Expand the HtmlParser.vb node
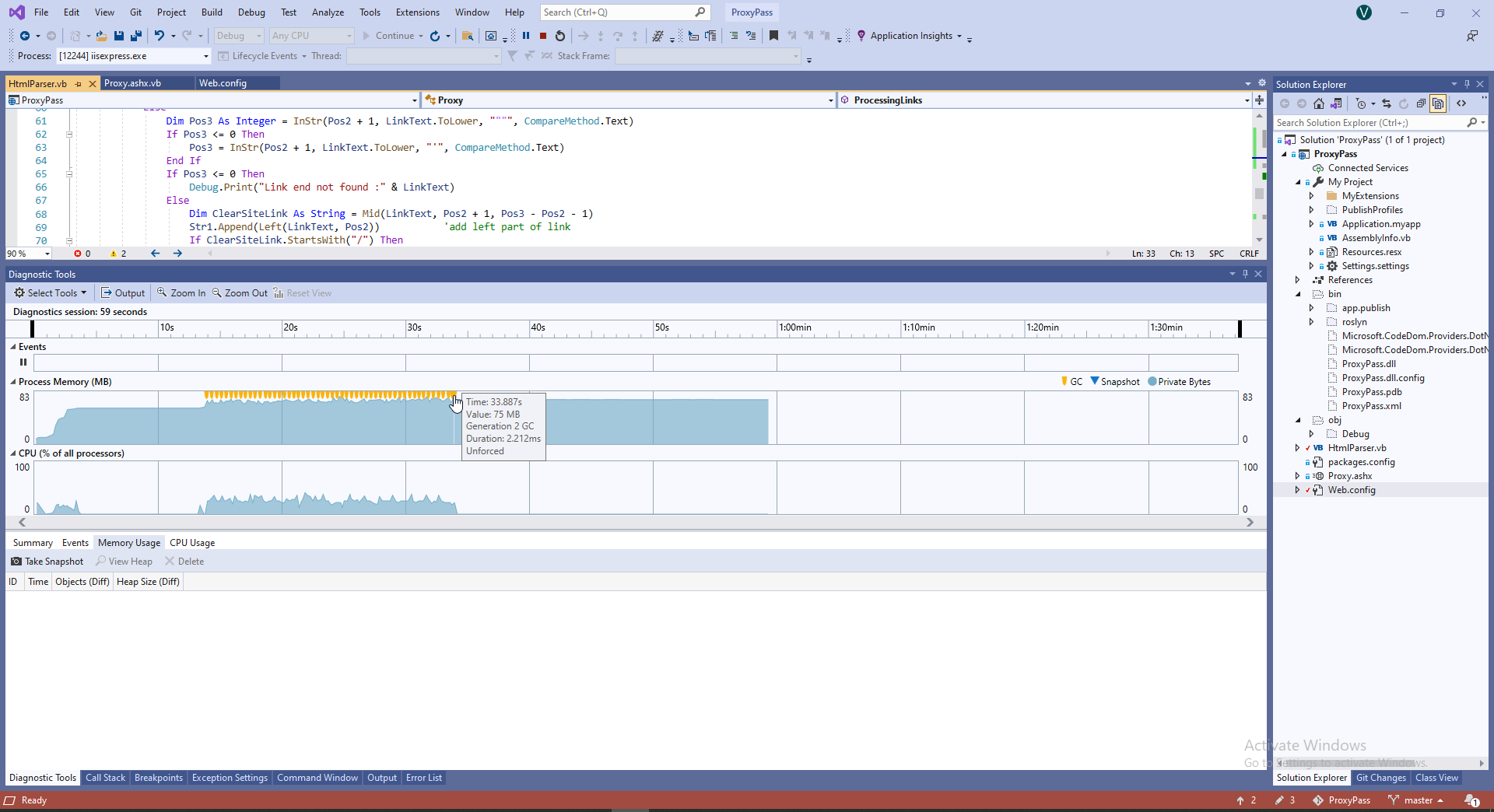 [x=1297, y=448]
